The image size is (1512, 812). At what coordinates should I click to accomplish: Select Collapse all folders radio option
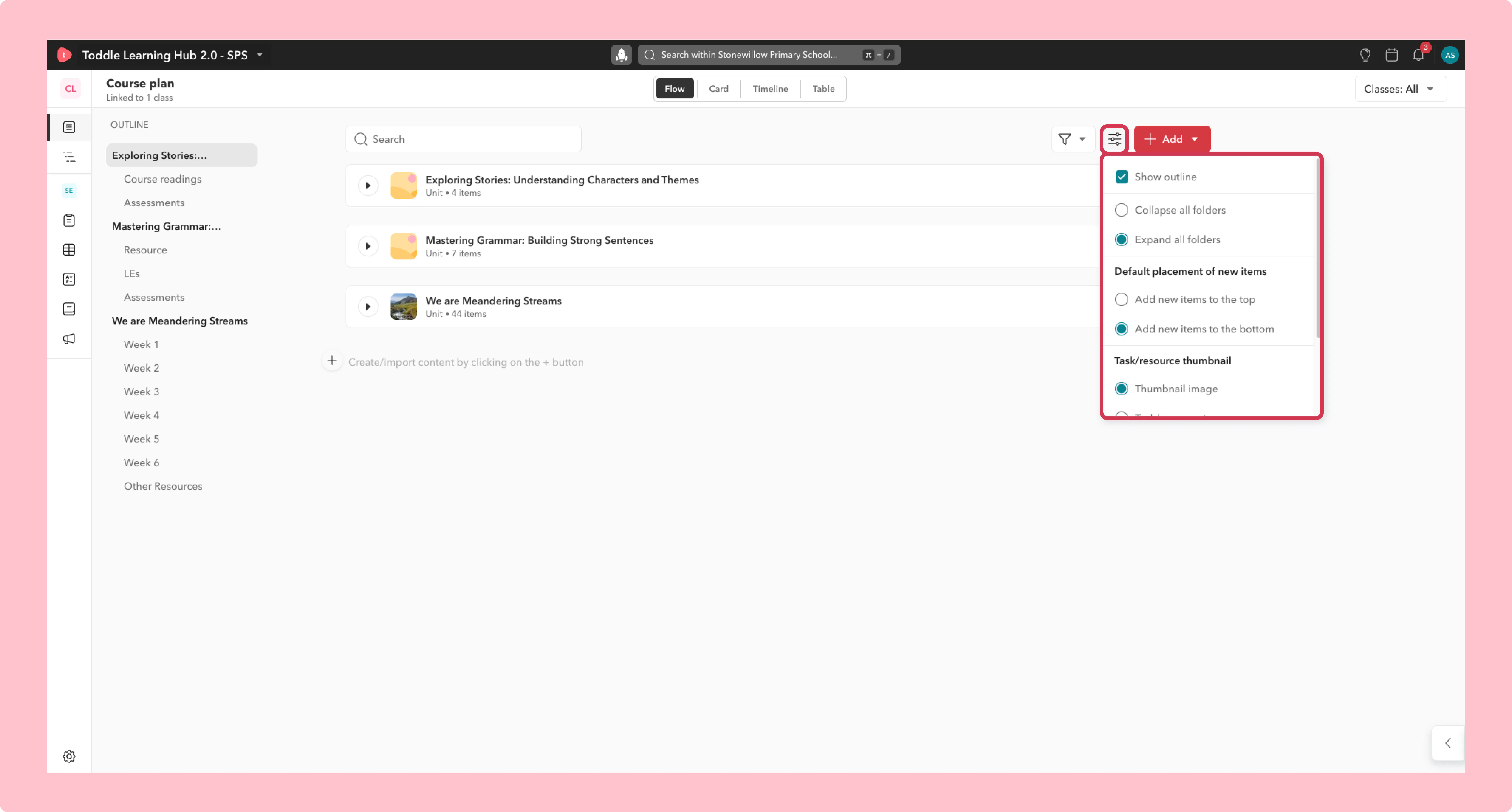(1121, 210)
